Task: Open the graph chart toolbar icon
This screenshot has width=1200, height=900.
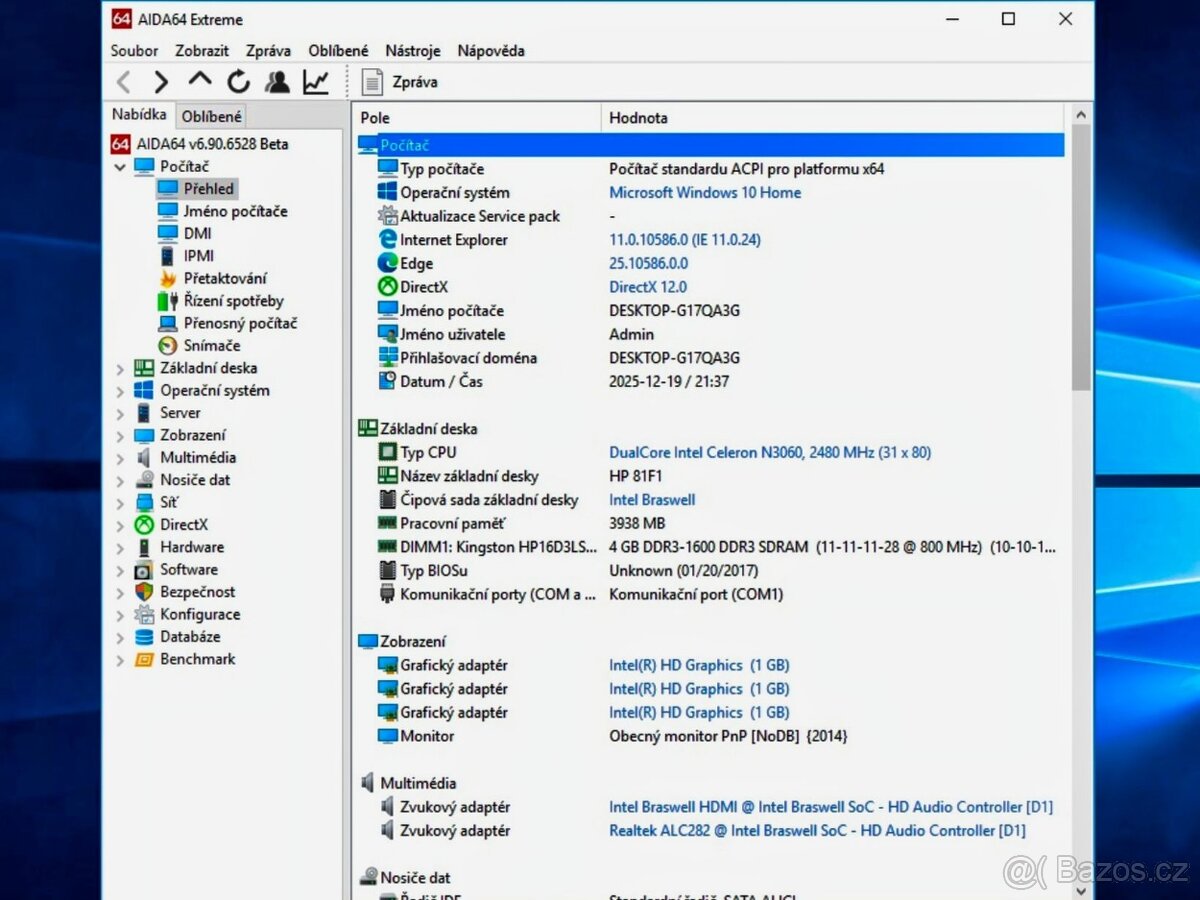Action: (x=316, y=82)
